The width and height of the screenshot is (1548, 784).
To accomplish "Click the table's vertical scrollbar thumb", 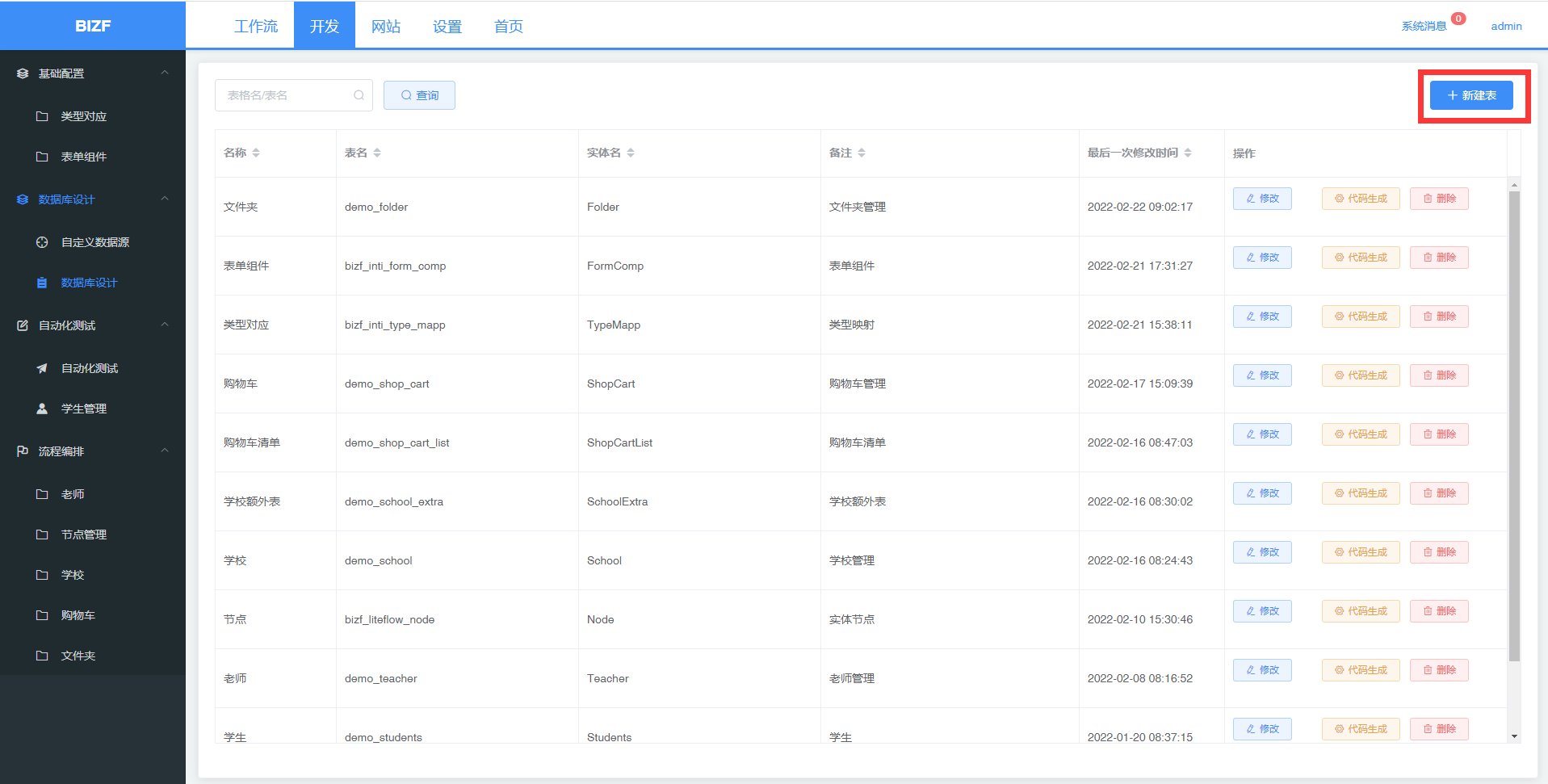I will pyautogui.click(x=1514, y=426).
